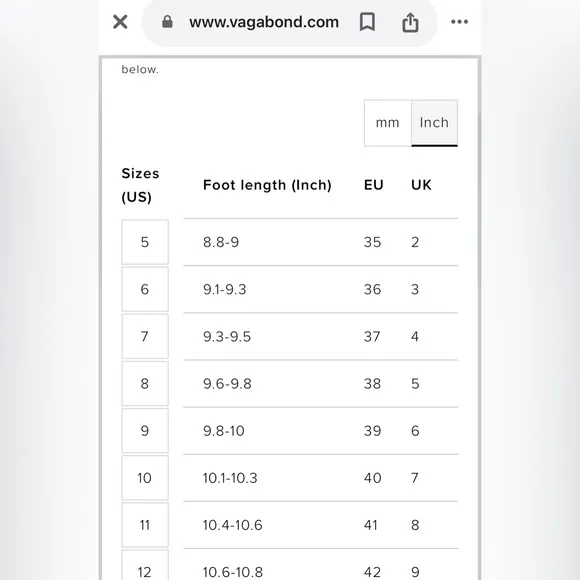Click the EU column header
Viewport: 580px width, 580px height.
pyautogui.click(x=374, y=185)
